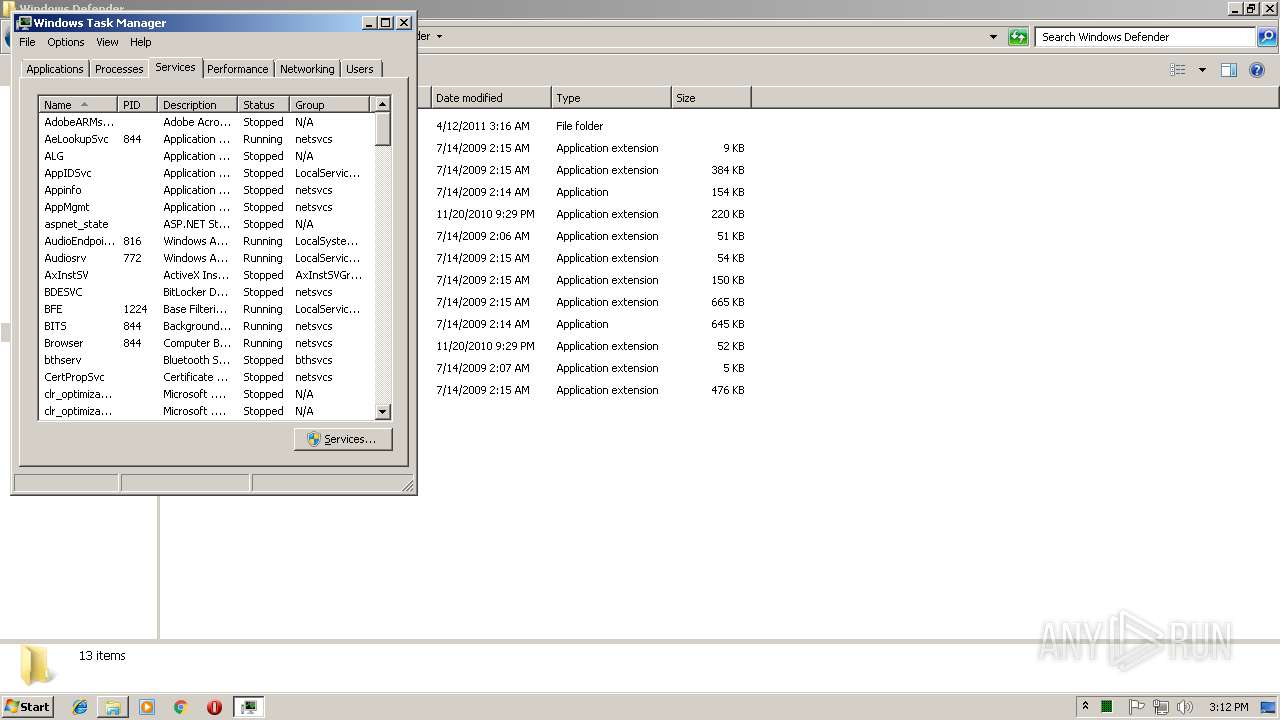Sort services by PID column
1280x720 pixels.
click(x=138, y=105)
